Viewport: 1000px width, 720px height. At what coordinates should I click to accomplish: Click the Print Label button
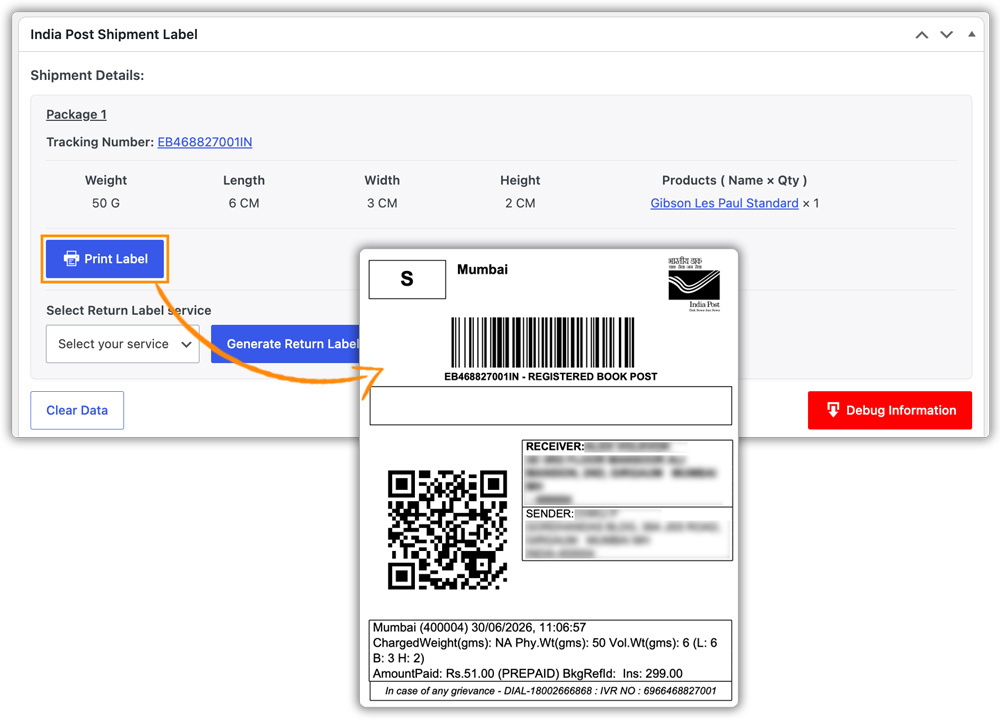105,258
